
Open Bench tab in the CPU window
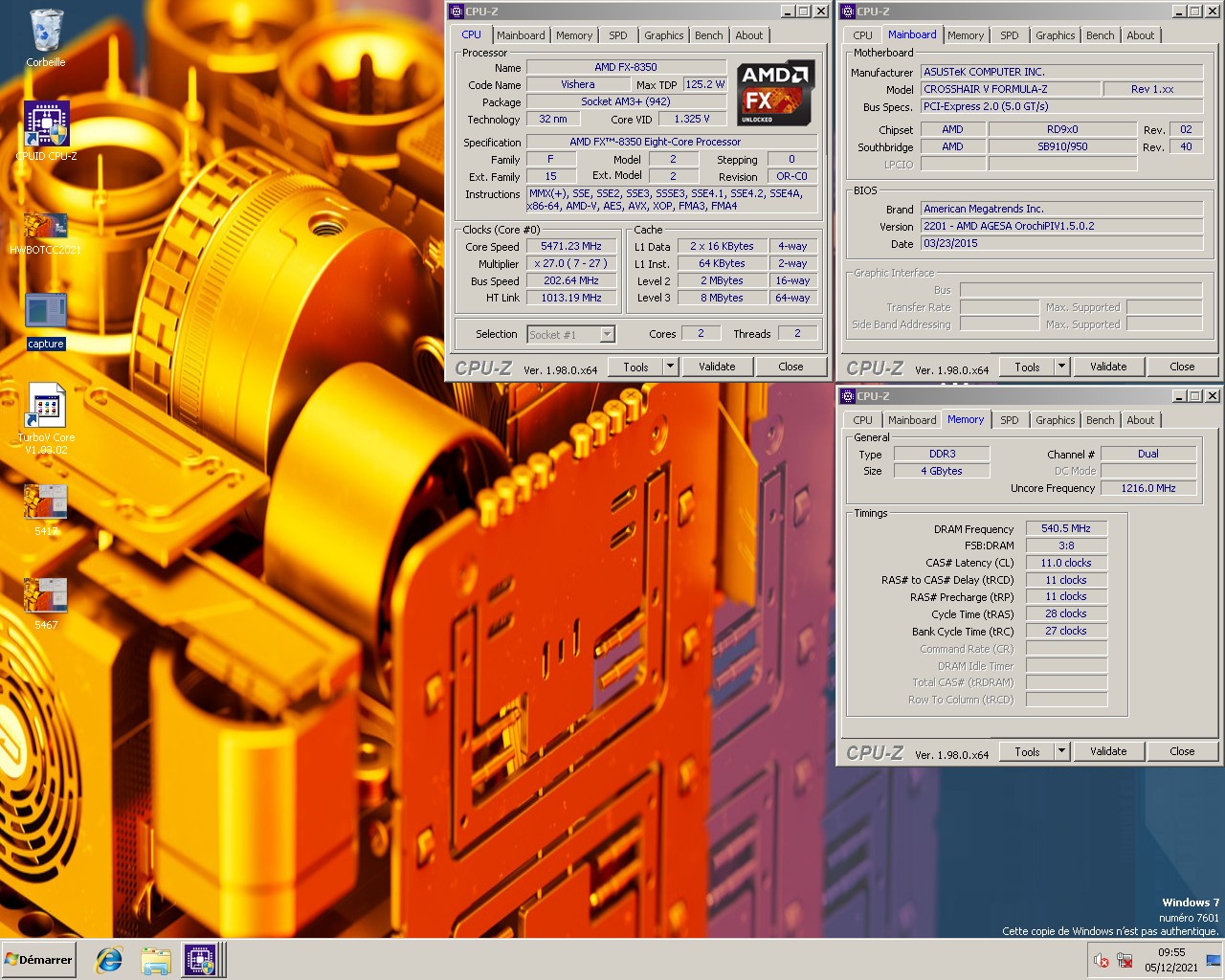point(709,35)
